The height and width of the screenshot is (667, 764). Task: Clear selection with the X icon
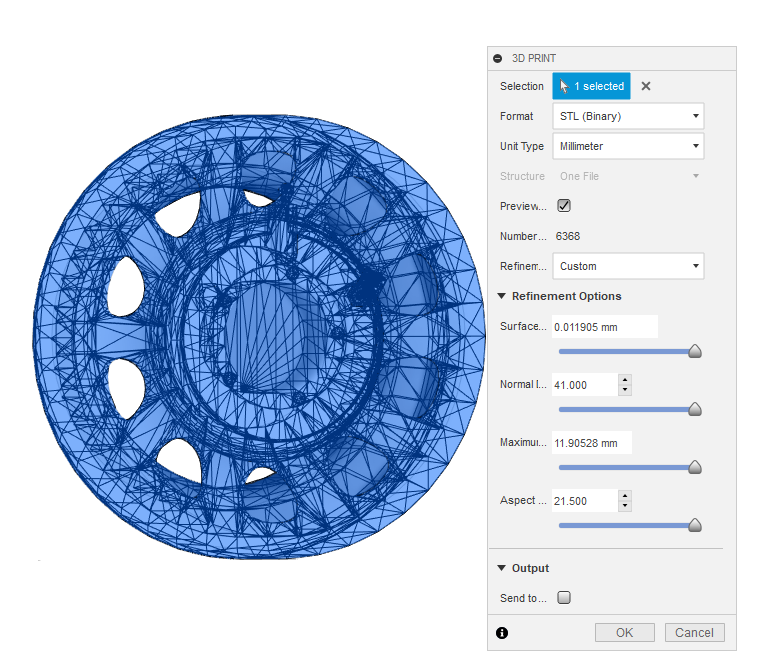click(646, 86)
